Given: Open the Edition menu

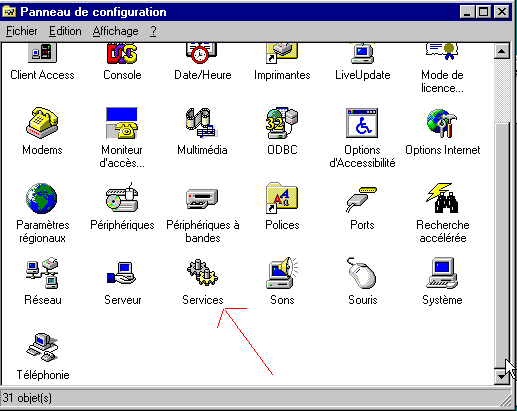Looking at the screenshot, I should (65, 31).
